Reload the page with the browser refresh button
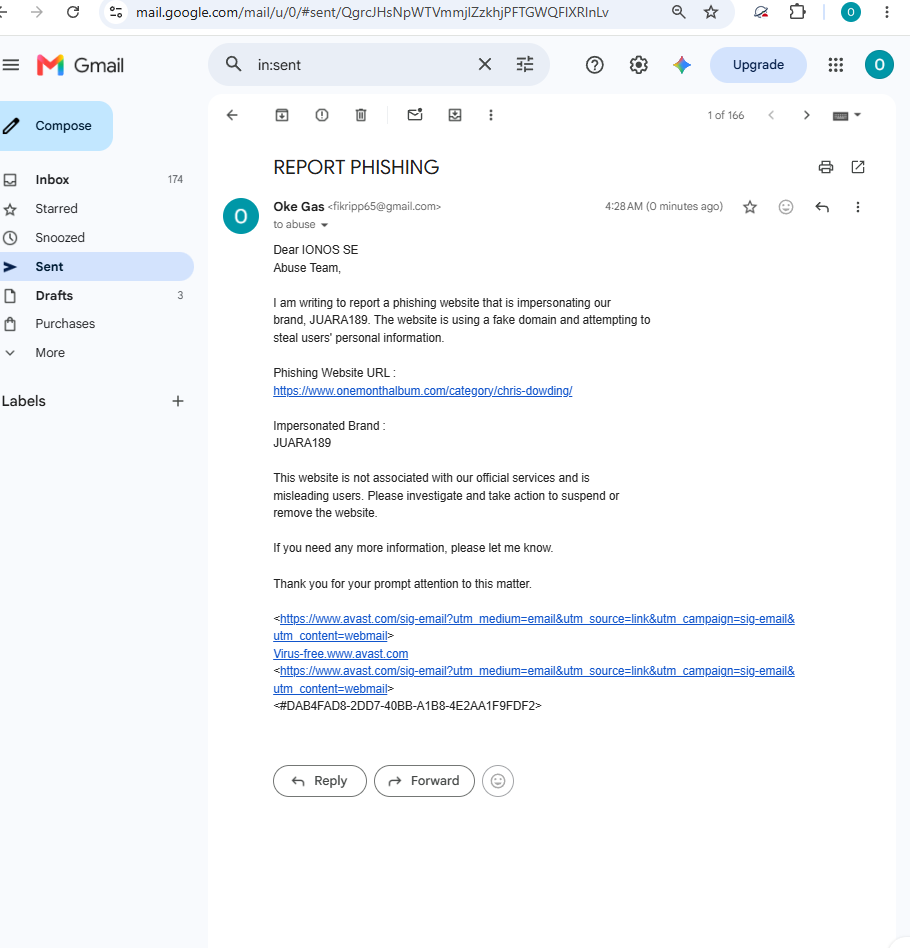 coord(73,11)
